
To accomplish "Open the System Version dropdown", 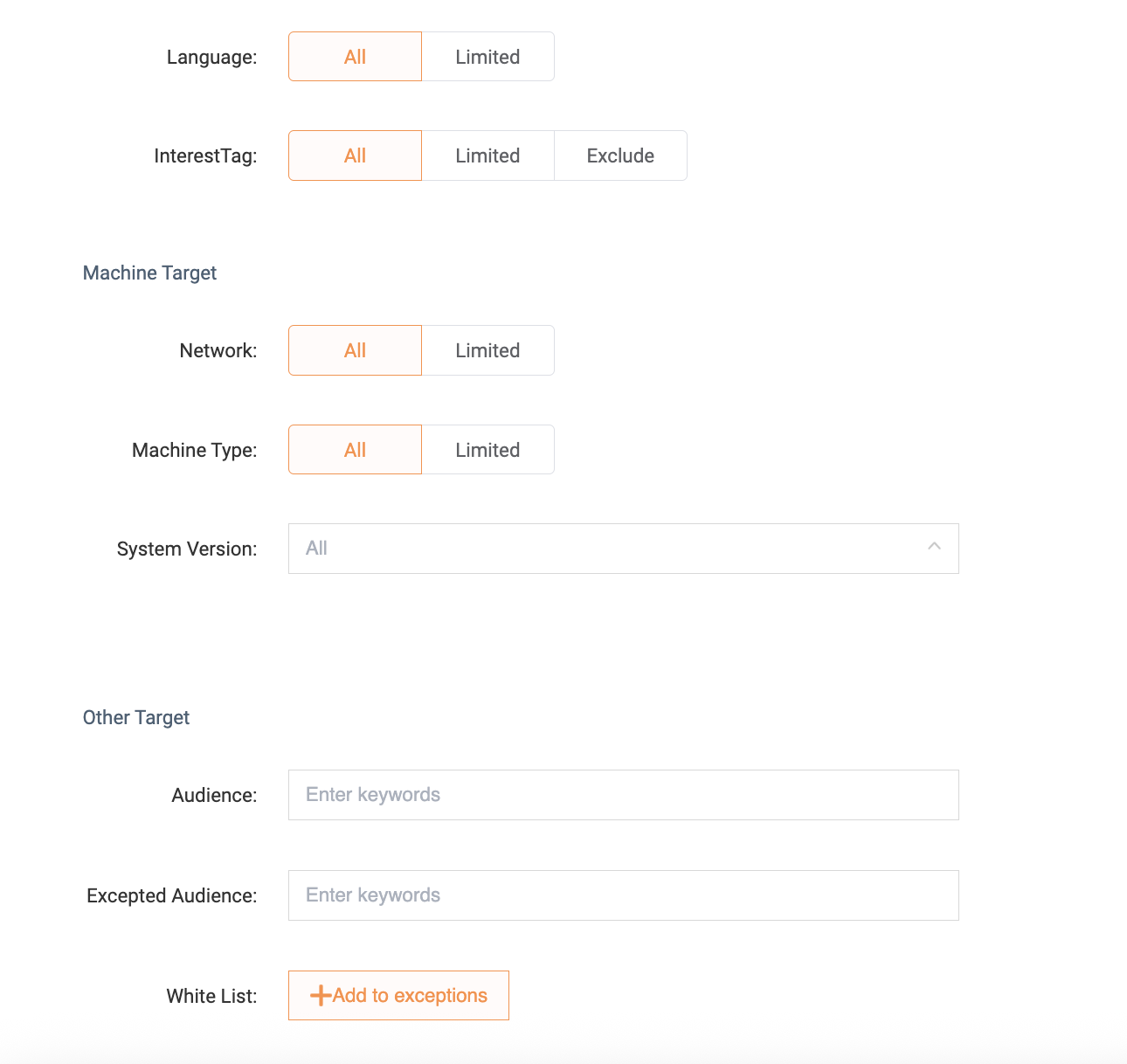I will click(x=612, y=549).
